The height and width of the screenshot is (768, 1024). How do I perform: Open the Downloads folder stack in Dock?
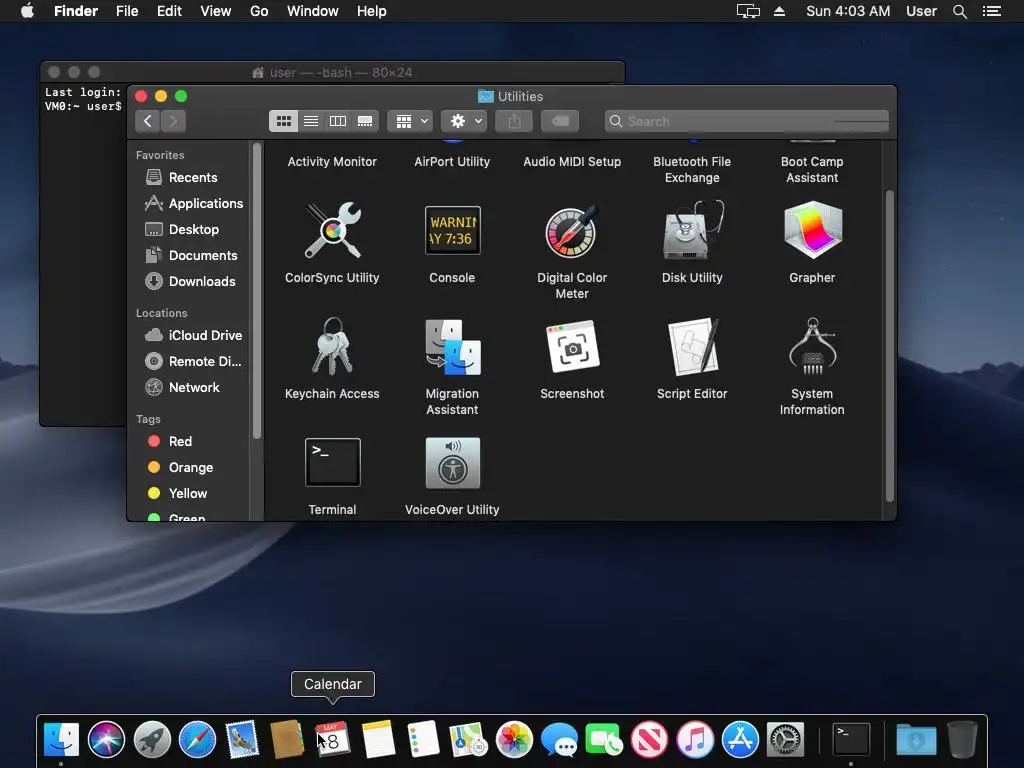(x=916, y=740)
